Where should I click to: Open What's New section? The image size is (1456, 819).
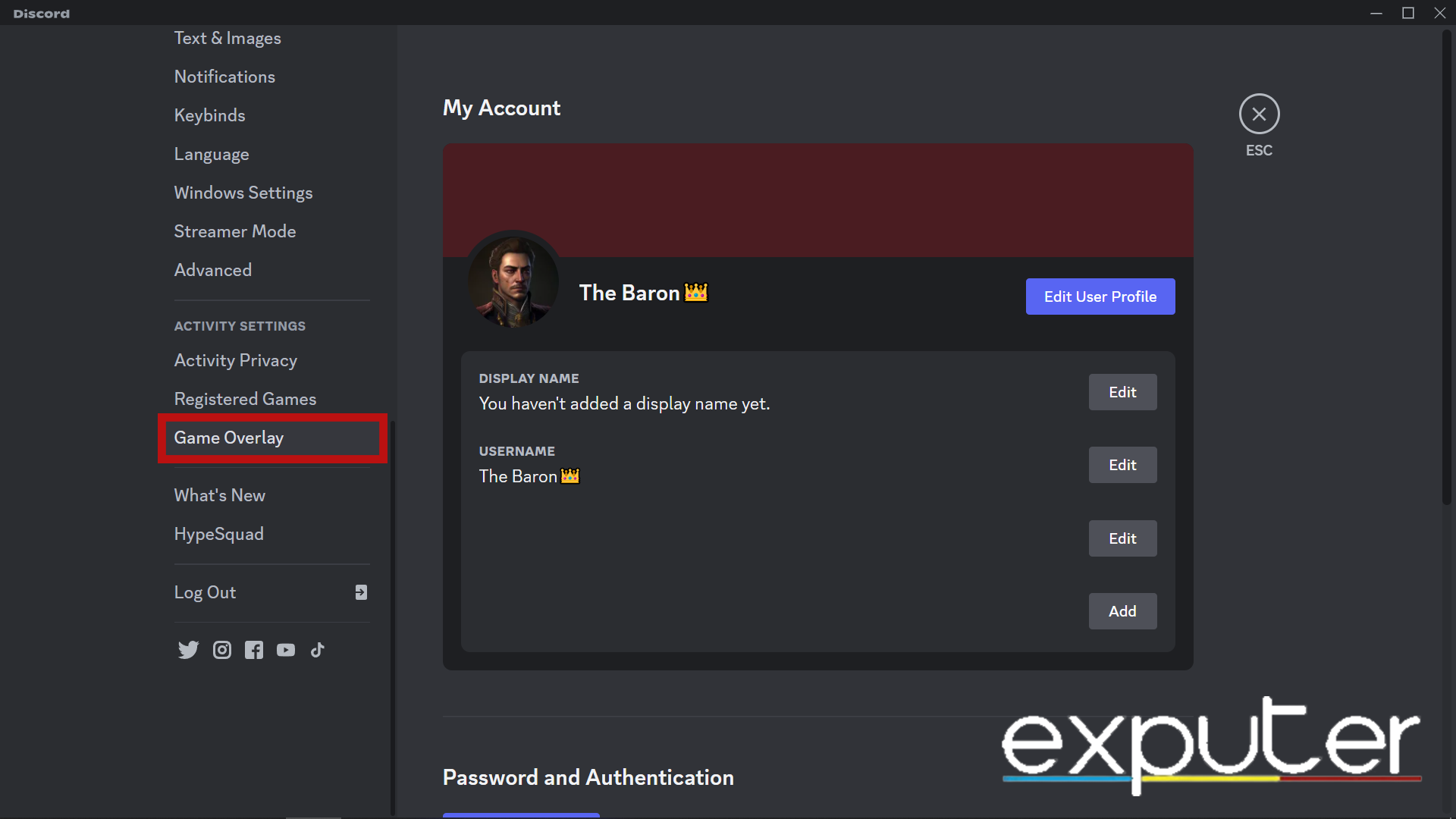(x=219, y=494)
